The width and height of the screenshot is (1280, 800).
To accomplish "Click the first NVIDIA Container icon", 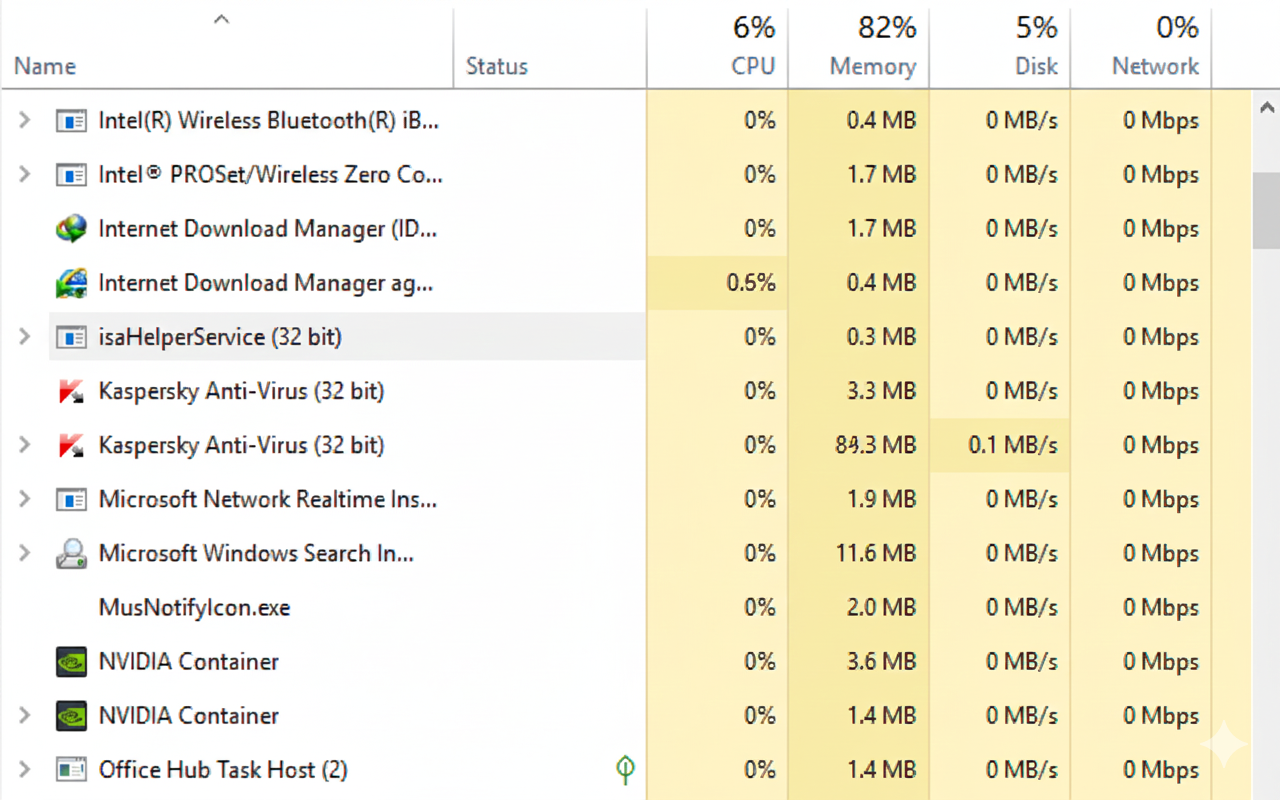I will click(71, 662).
